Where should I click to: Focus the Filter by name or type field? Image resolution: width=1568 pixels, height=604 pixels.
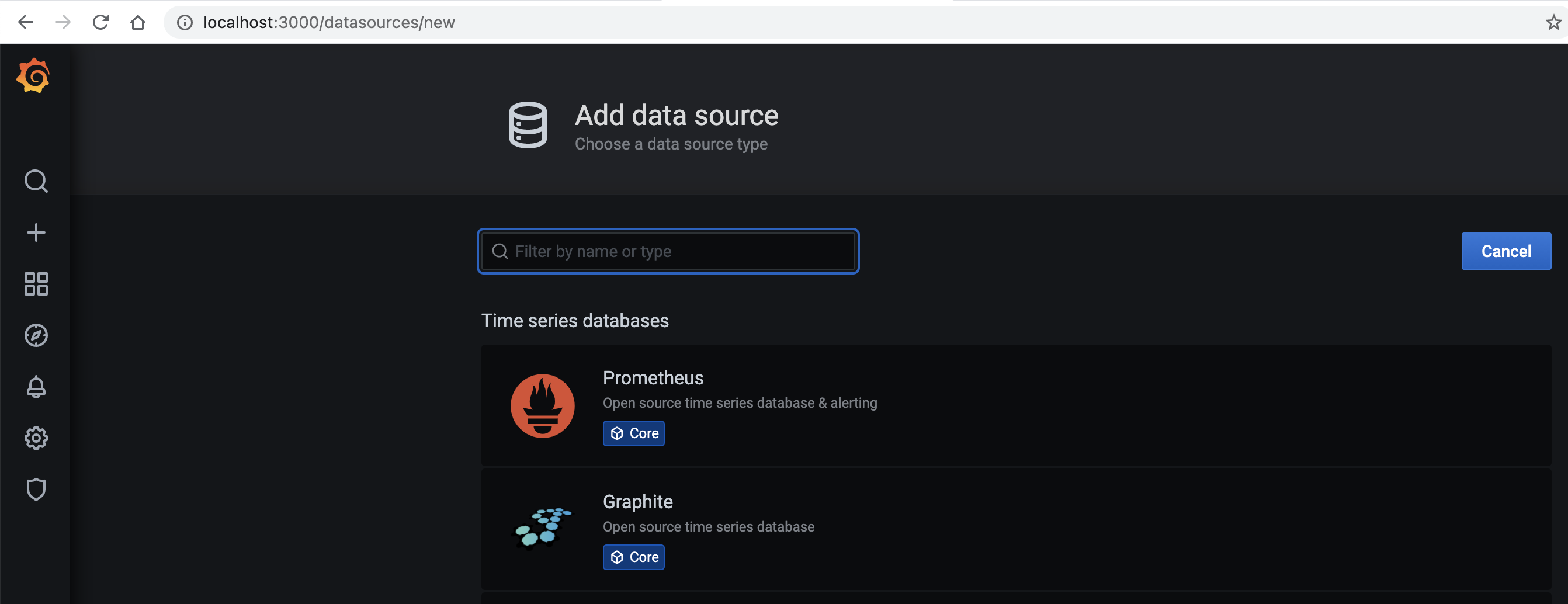coord(668,251)
